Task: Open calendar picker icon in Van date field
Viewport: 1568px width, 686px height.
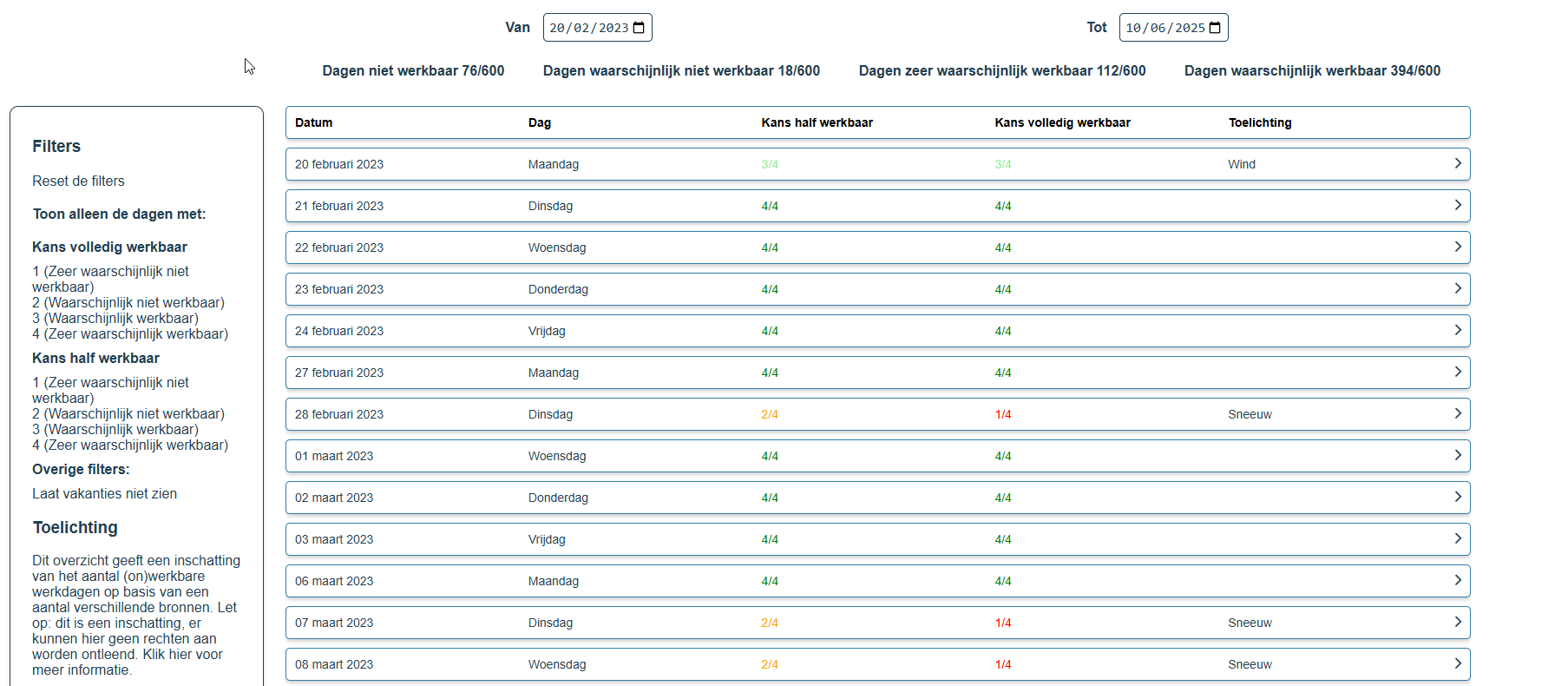Action: pos(639,28)
